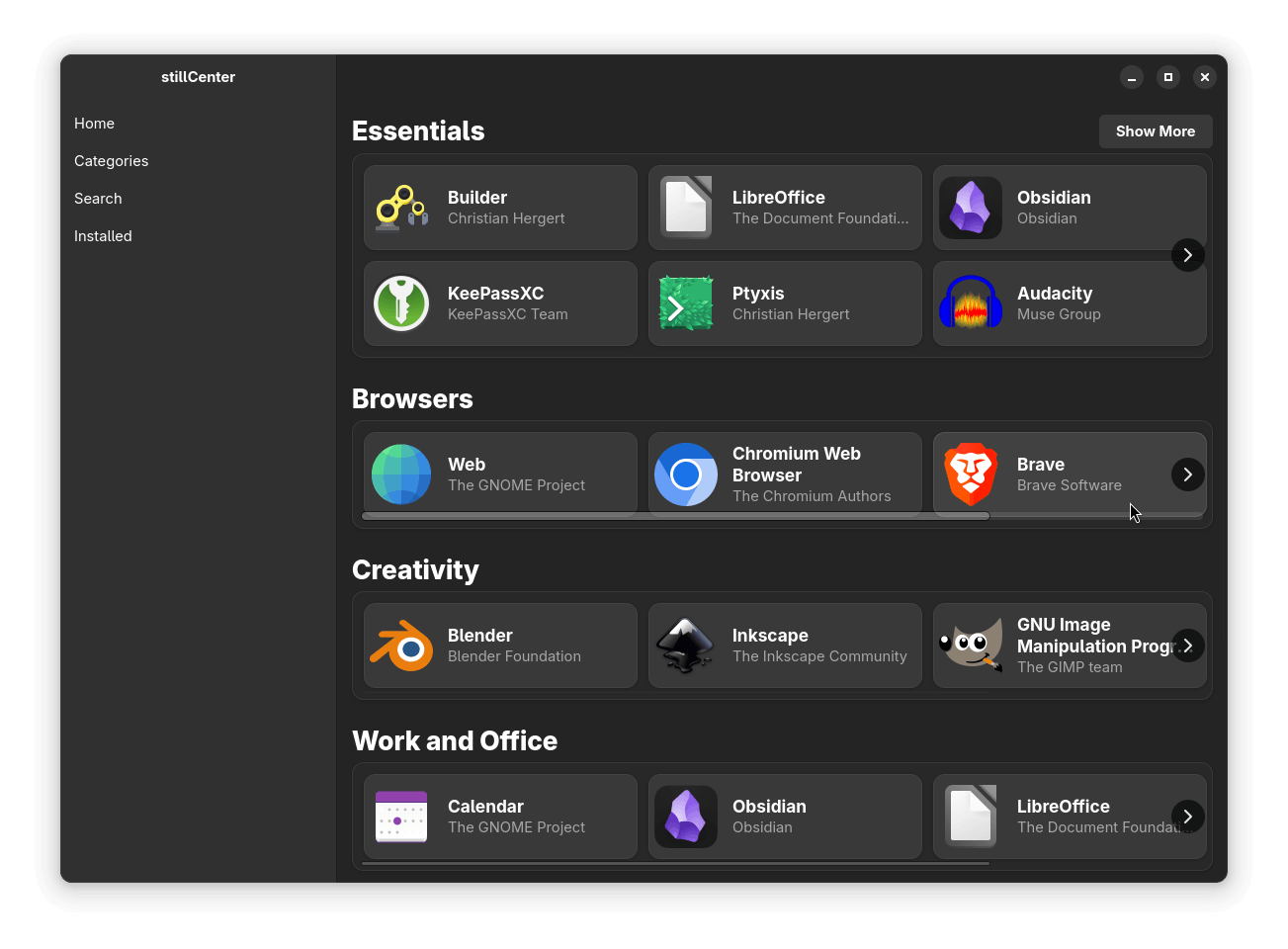1288x949 pixels.
Task: Click the LibreOffice icon in Work and Office
Action: (971, 817)
